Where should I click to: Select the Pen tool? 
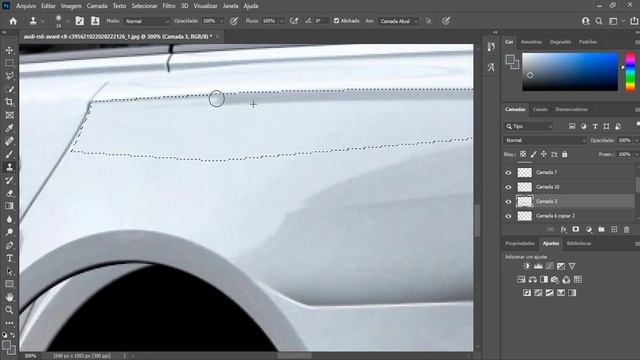click(9, 245)
